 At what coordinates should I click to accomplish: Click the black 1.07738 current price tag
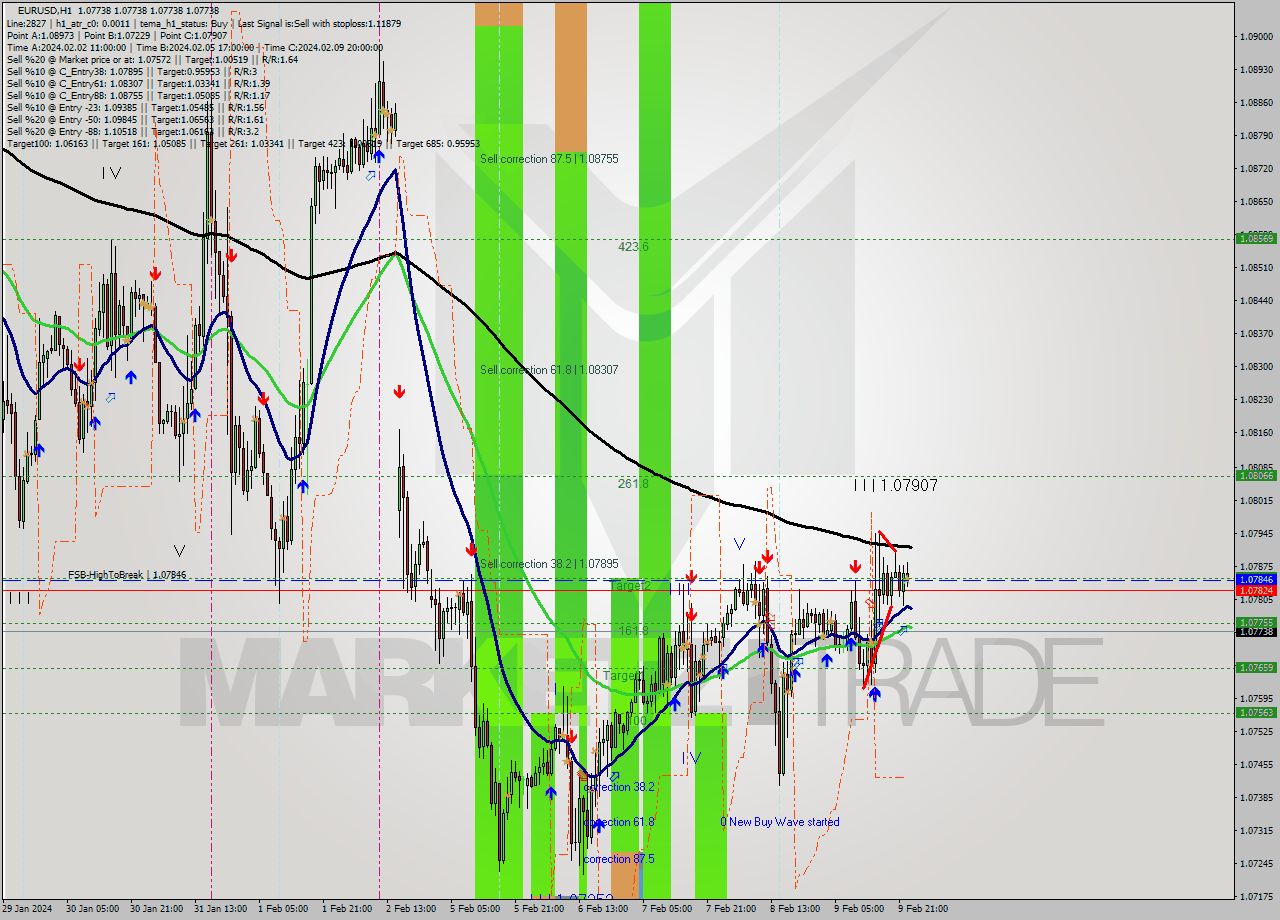click(1256, 632)
